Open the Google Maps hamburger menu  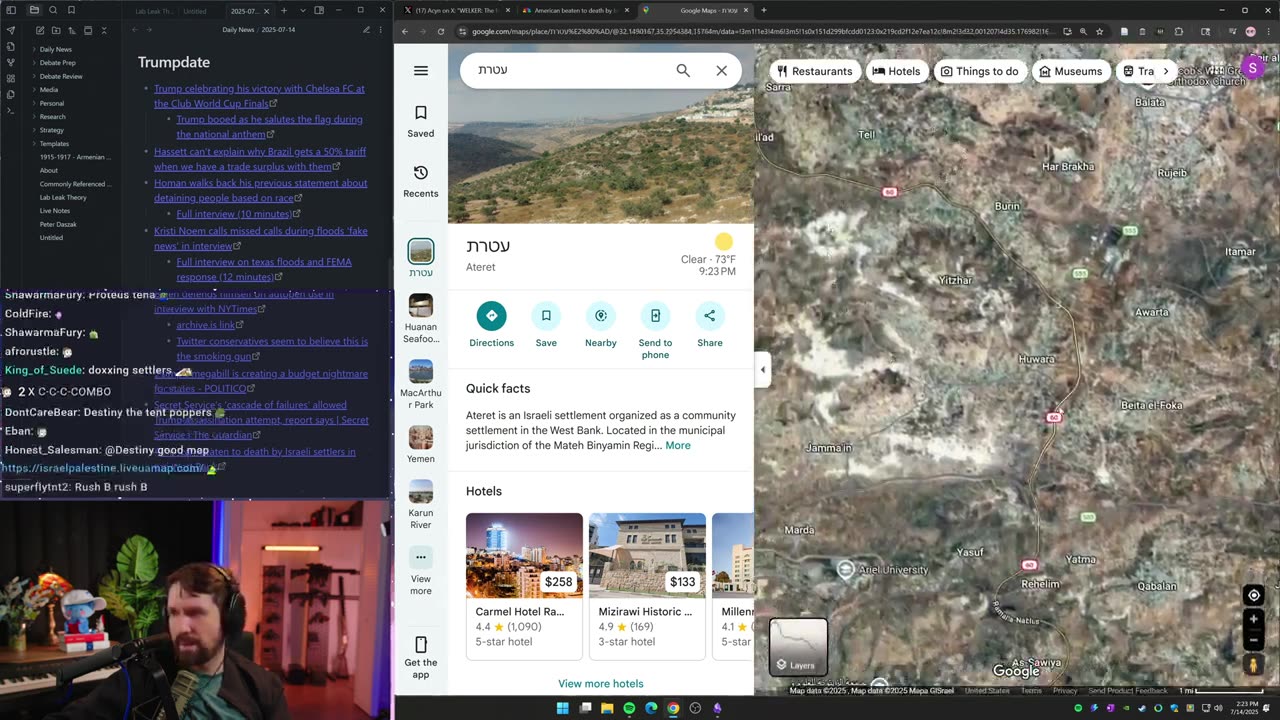pyautogui.click(x=421, y=71)
